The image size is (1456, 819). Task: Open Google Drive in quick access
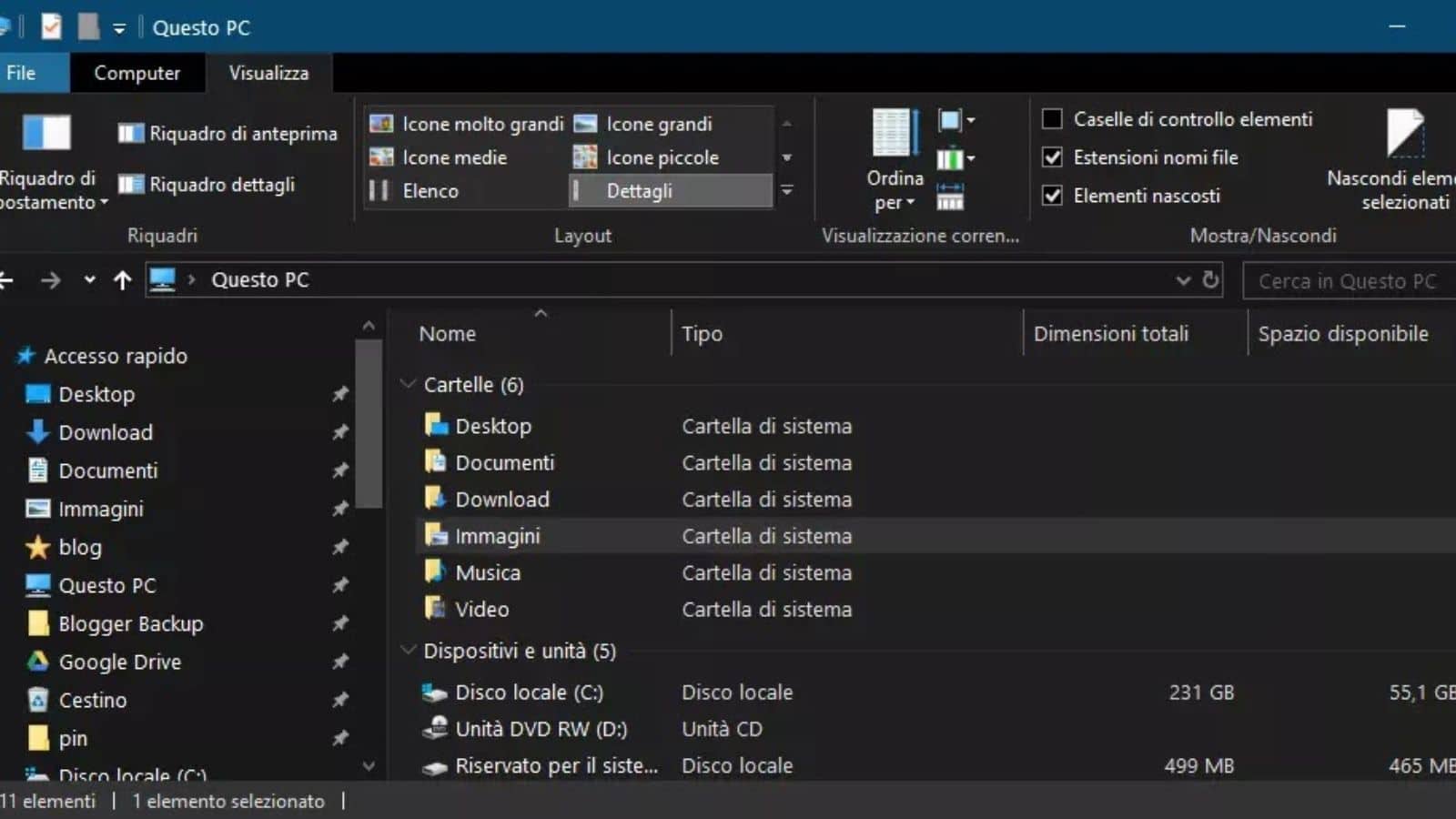coord(119,662)
